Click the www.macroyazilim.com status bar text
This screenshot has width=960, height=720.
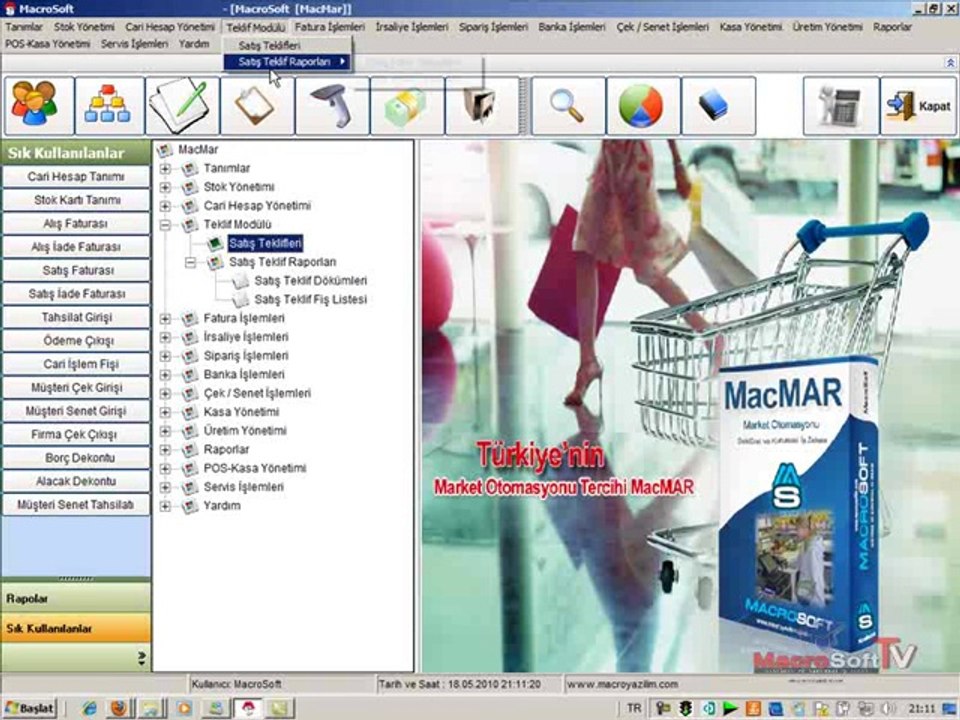click(x=622, y=684)
